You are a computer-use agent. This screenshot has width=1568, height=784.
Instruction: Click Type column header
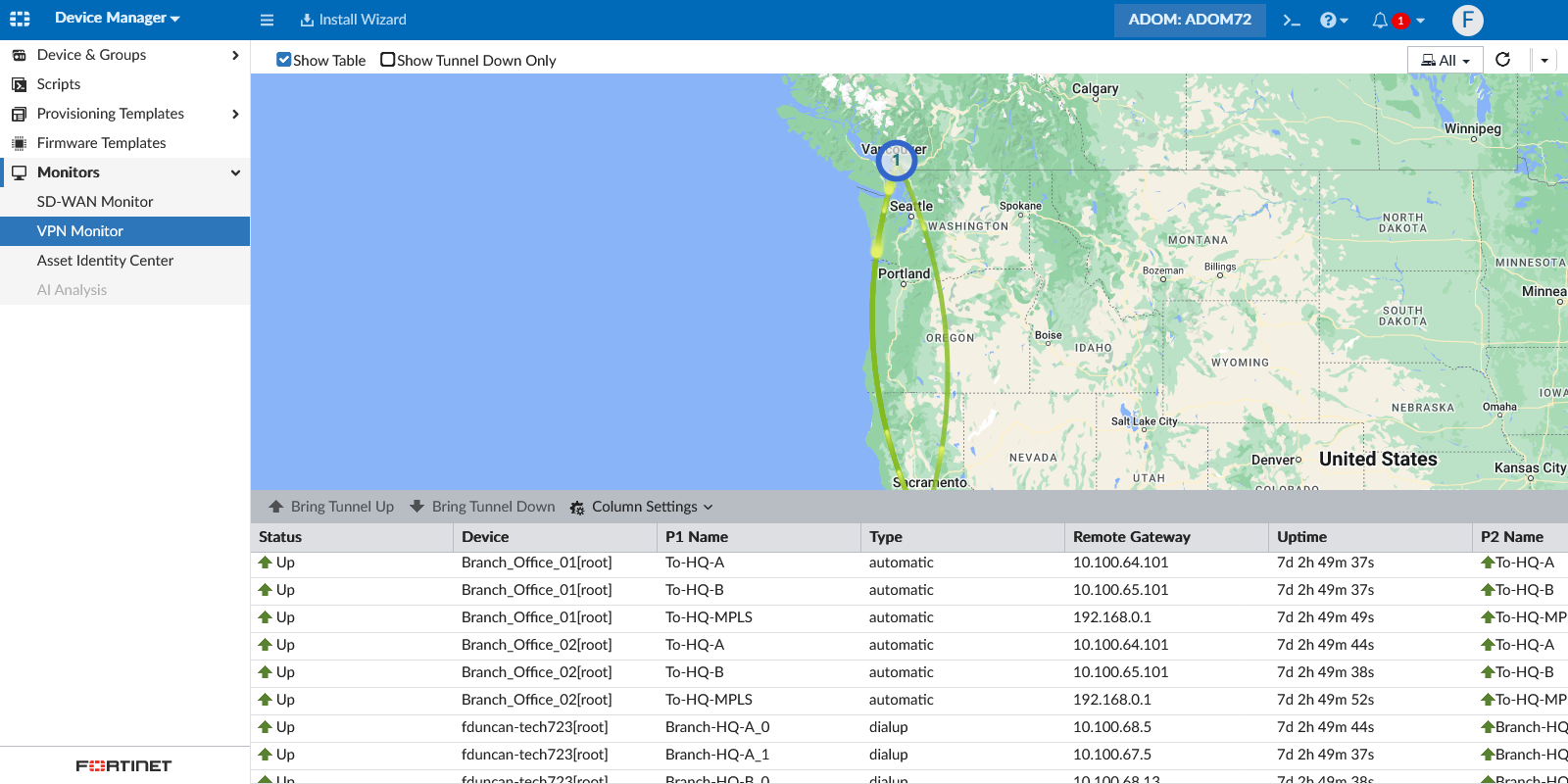point(962,537)
